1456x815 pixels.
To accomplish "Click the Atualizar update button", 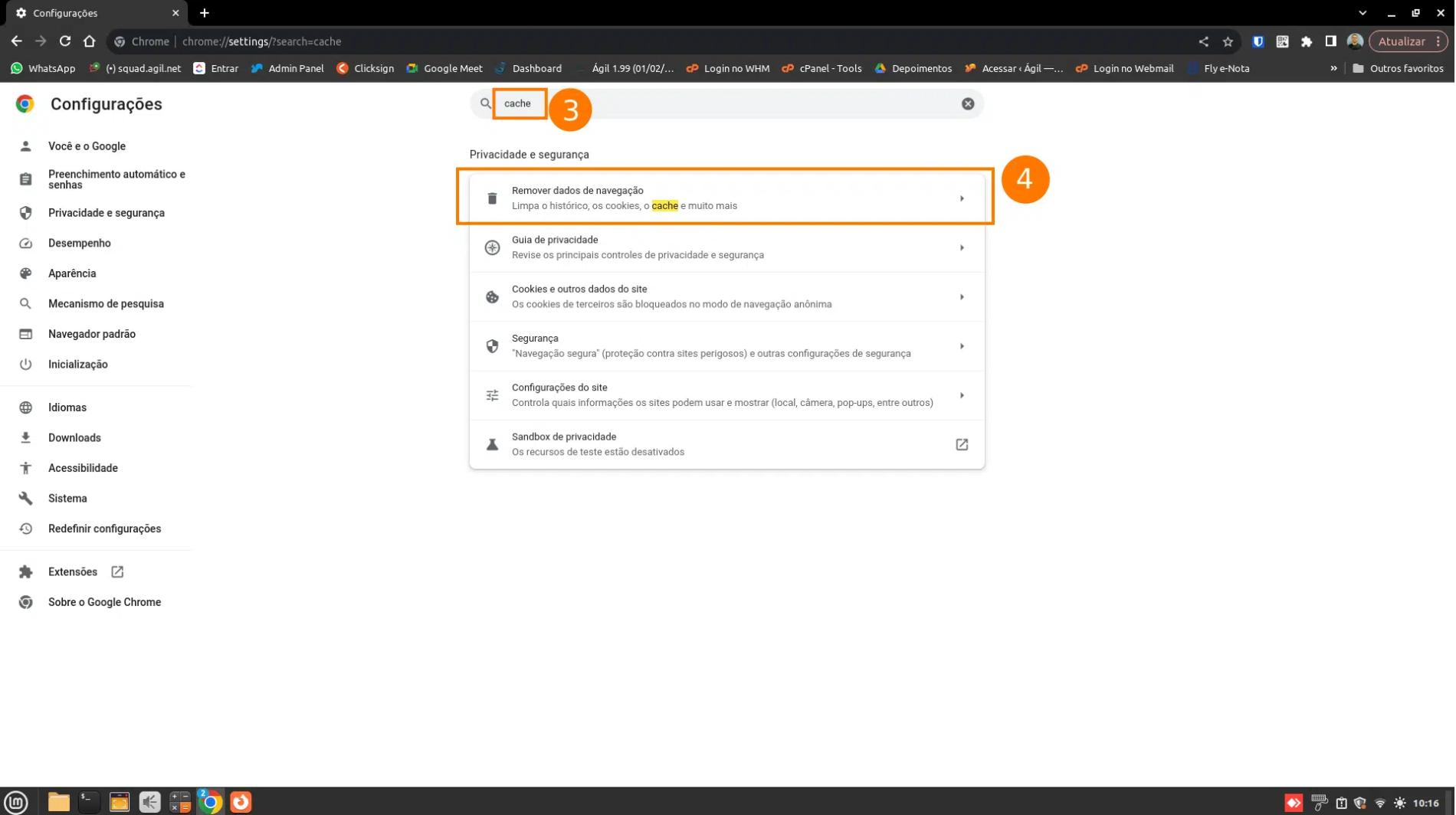I will [1402, 41].
